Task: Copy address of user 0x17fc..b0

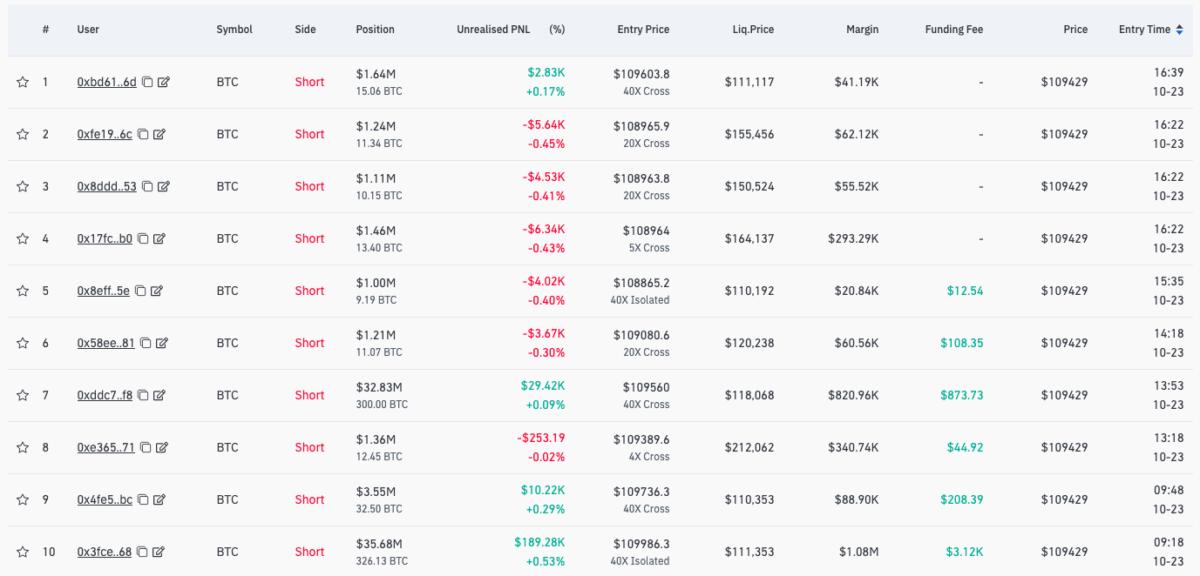Action: [x=143, y=238]
